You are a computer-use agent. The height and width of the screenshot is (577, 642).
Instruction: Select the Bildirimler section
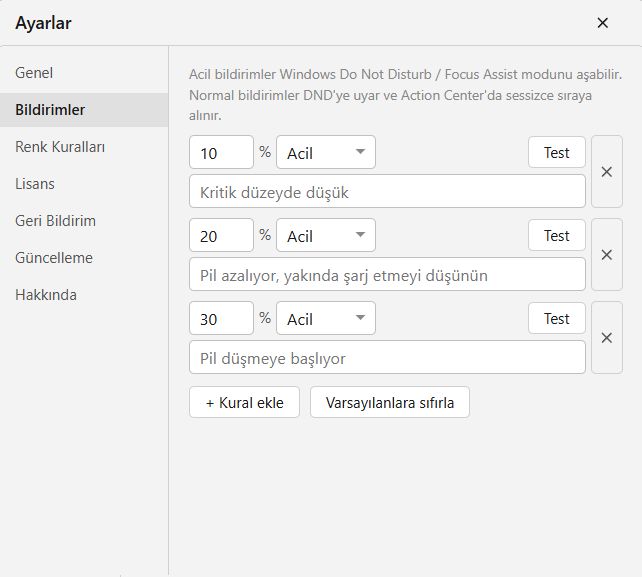[x=84, y=110]
